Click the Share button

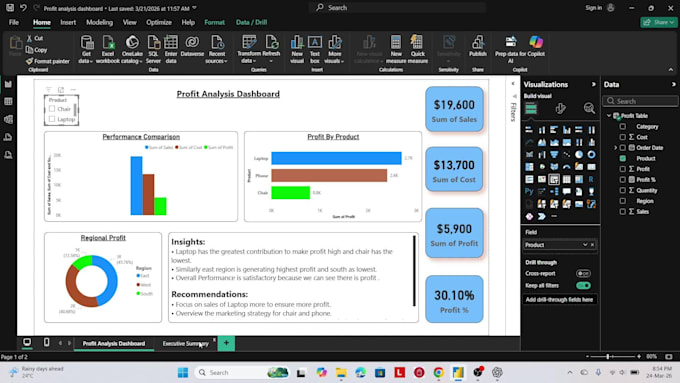pos(658,22)
